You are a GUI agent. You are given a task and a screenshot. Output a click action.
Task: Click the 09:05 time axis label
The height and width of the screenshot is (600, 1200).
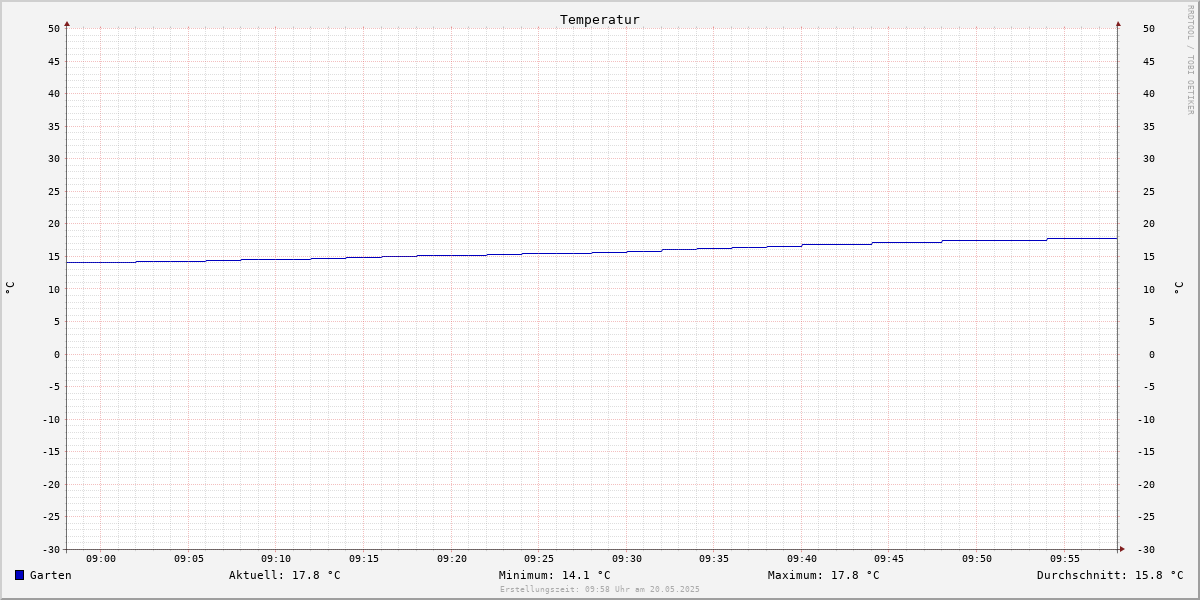189,559
